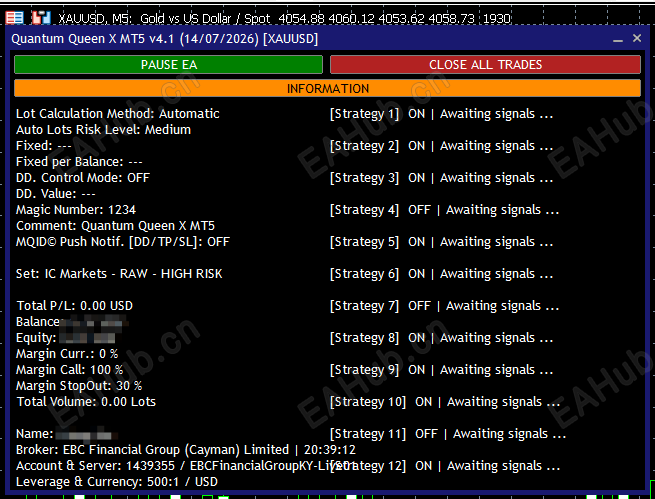Click 'Total Volume: 0.00 Lots' text
Image resolution: width=655 pixels, height=499 pixels.
pyautogui.click(x=86, y=402)
